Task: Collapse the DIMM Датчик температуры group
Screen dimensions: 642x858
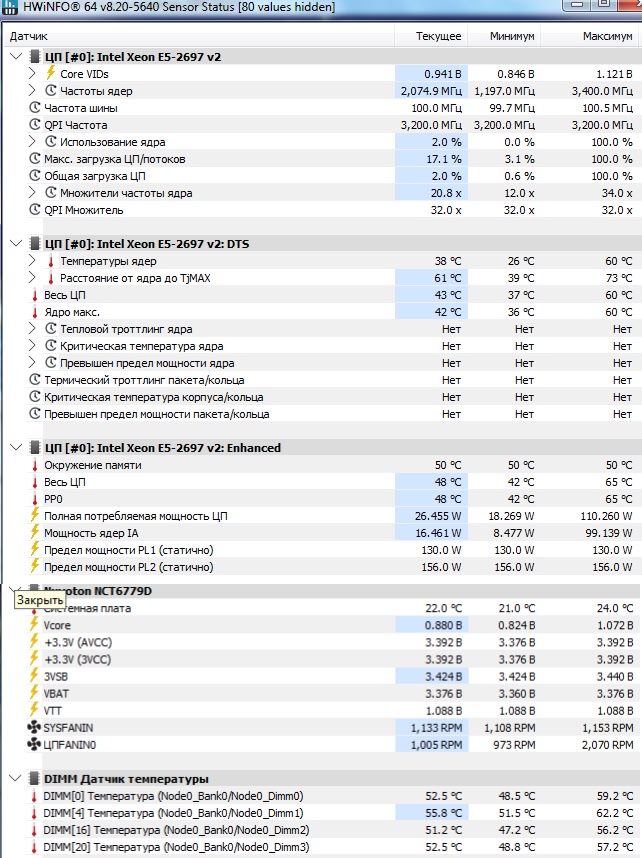Action: (16, 778)
